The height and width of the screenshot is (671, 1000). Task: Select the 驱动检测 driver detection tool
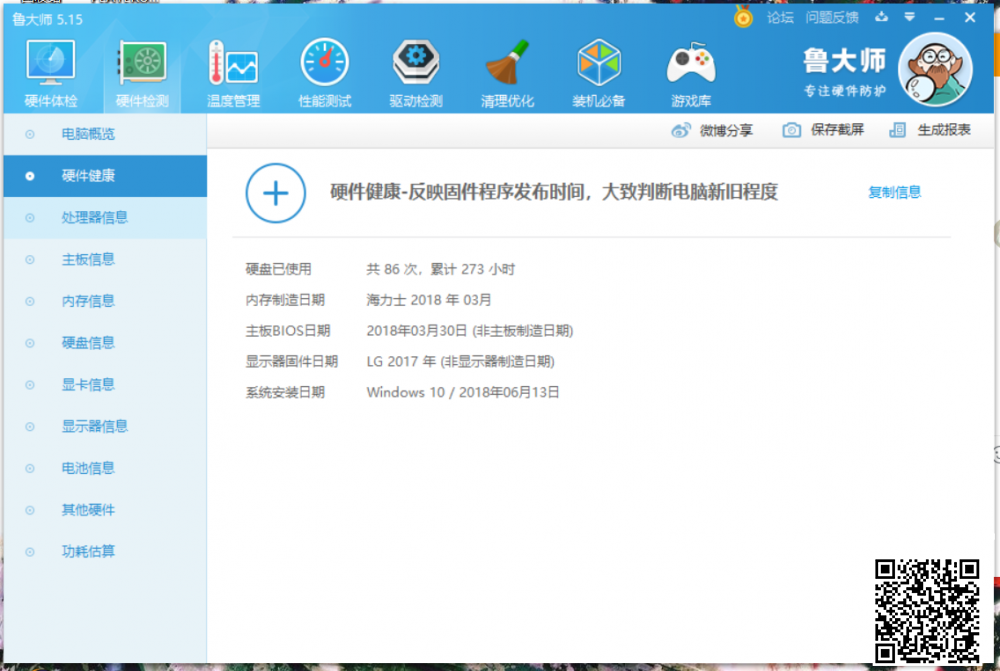pyautogui.click(x=416, y=70)
